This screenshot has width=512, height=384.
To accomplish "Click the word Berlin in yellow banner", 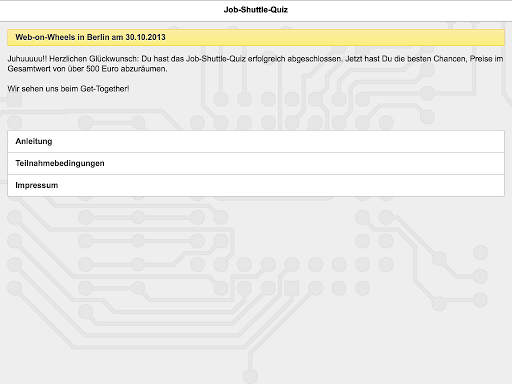I will point(98,37).
